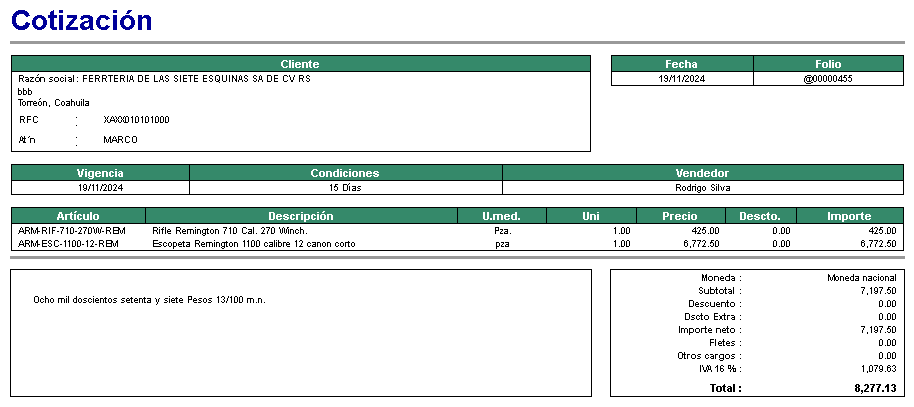The width and height of the screenshot is (914, 407).
Task: Select the date under the Fecha header
Action: point(682,79)
